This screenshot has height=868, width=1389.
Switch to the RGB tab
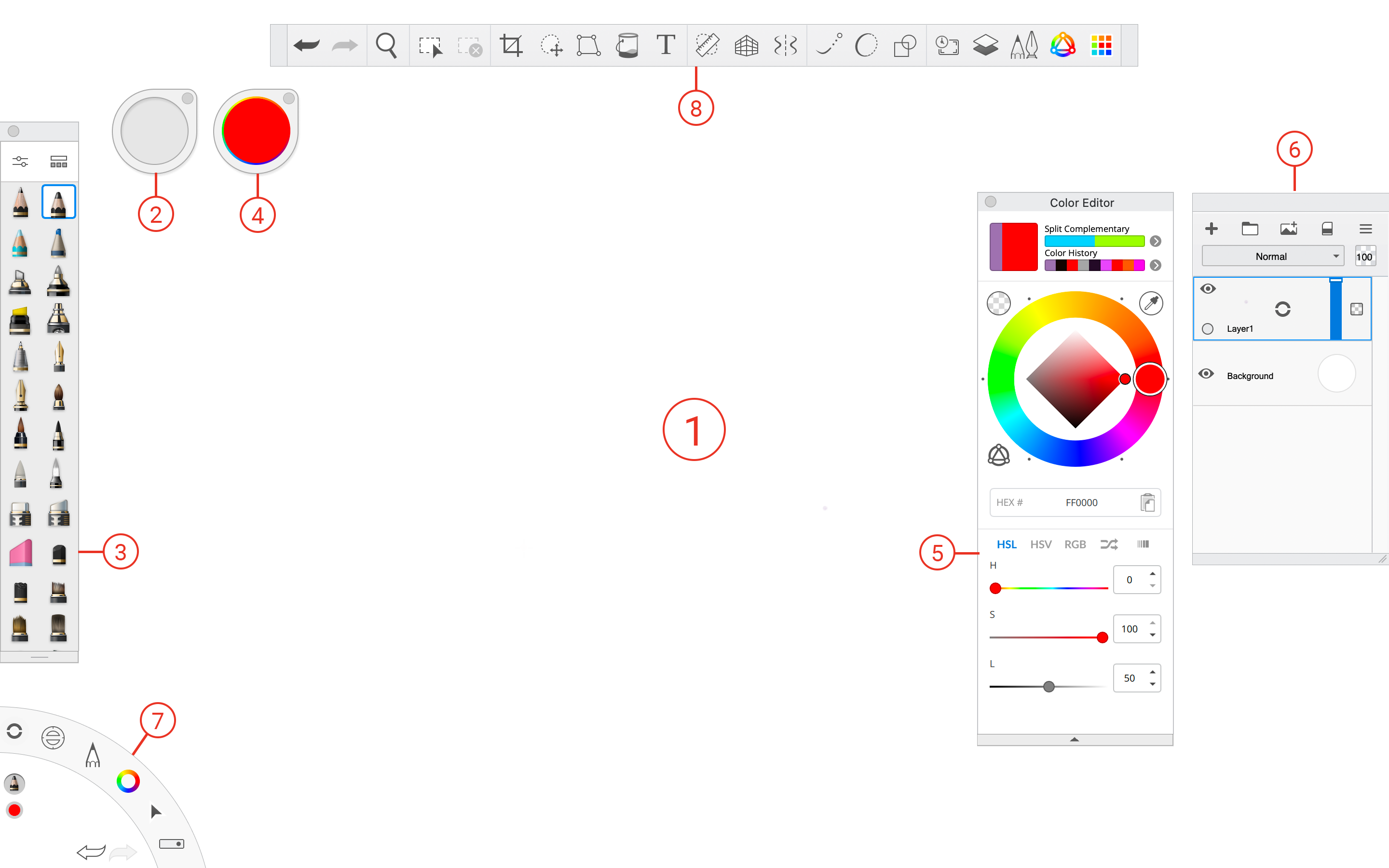1075,544
